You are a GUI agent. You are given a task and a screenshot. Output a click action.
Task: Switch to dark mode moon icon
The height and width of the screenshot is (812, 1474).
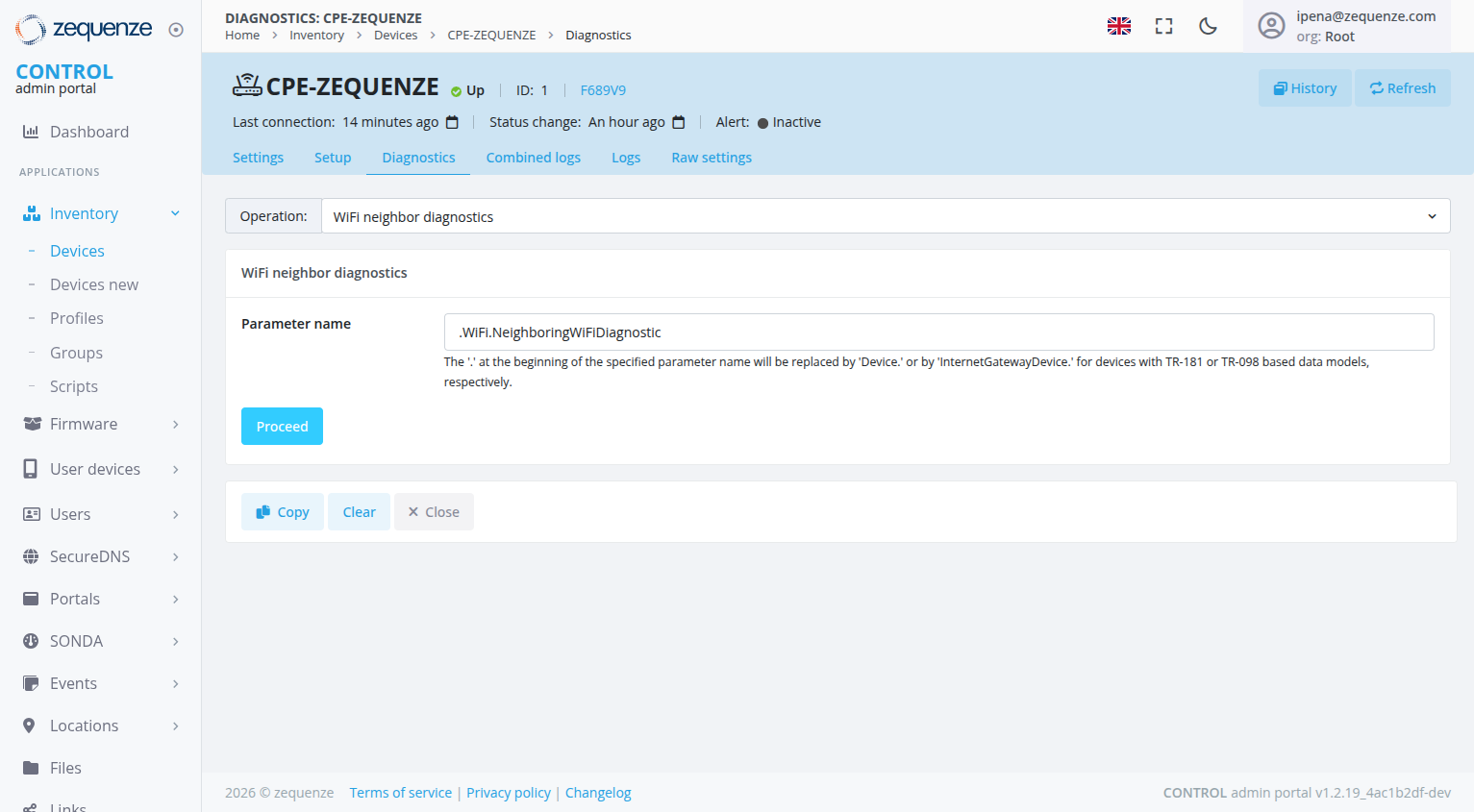tap(1208, 26)
